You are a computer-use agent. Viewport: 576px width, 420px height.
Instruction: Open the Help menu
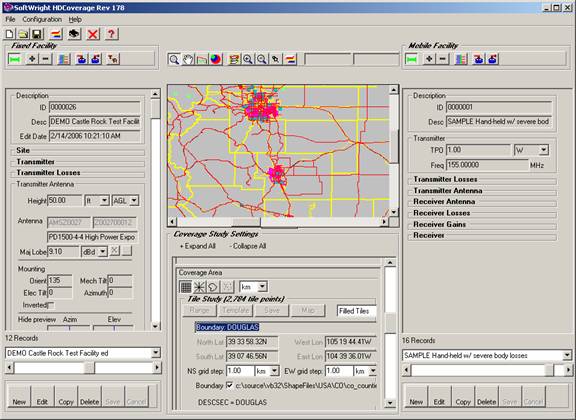pos(75,19)
